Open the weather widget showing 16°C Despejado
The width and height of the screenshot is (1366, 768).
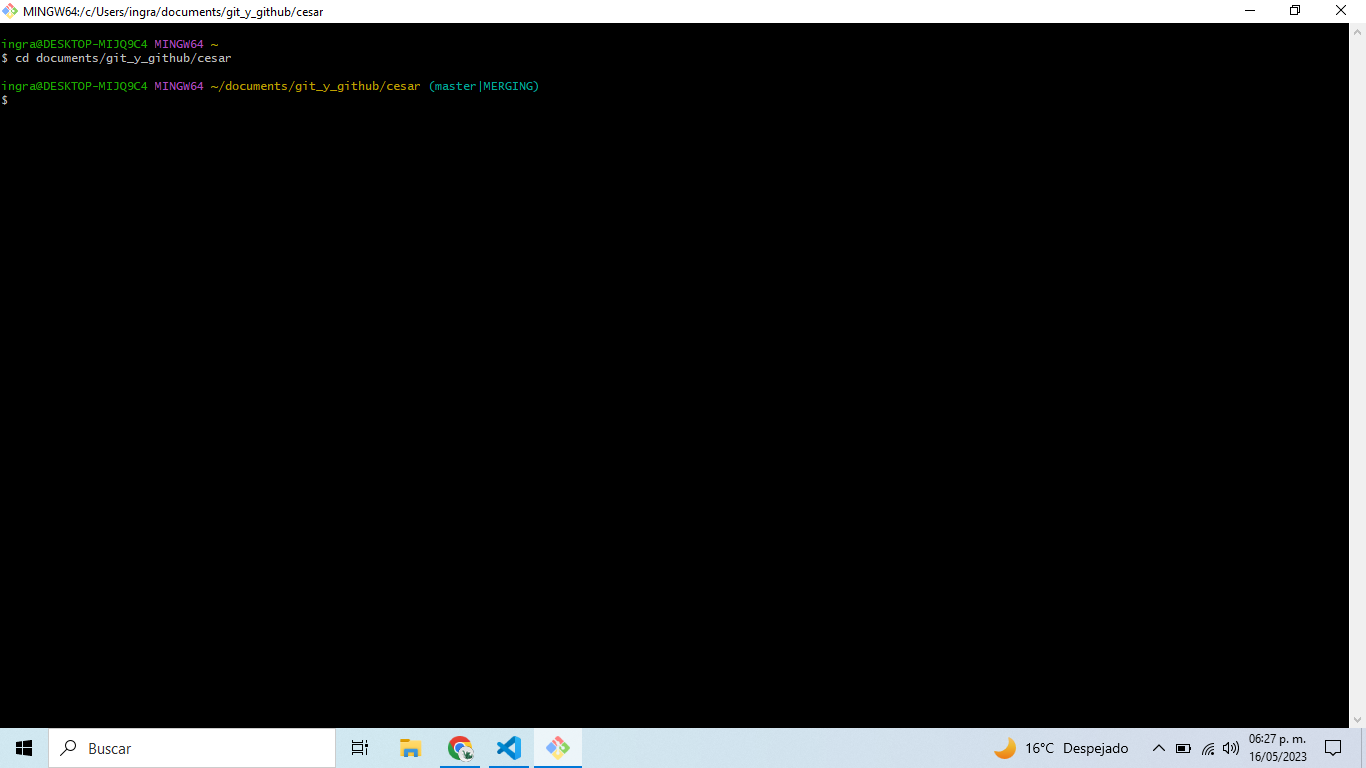click(1061, 748)
